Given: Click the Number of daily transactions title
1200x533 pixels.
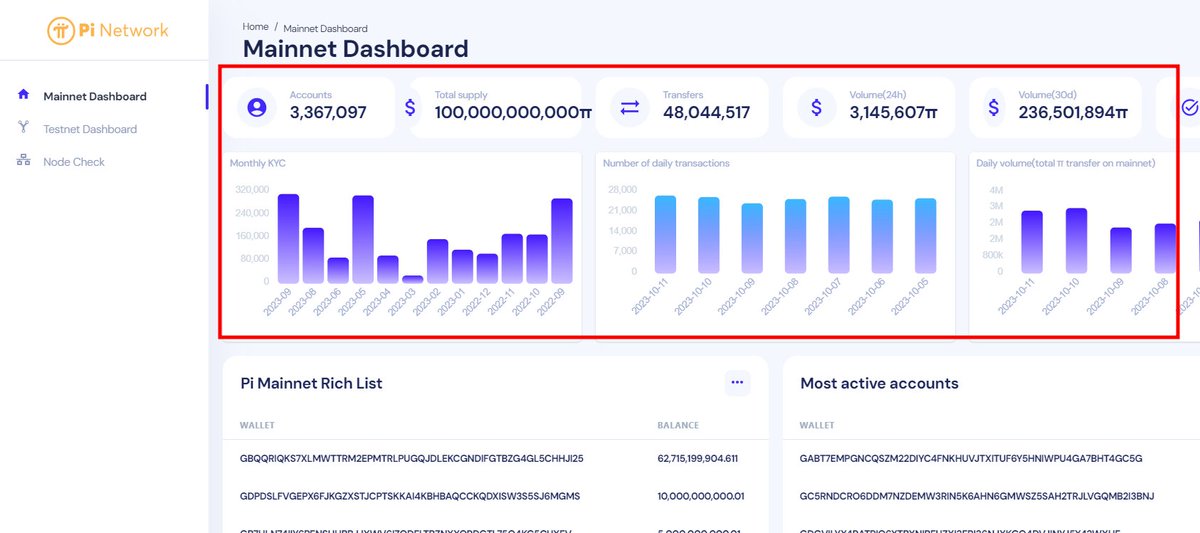Looking at the screenshot, I should 666,163.
